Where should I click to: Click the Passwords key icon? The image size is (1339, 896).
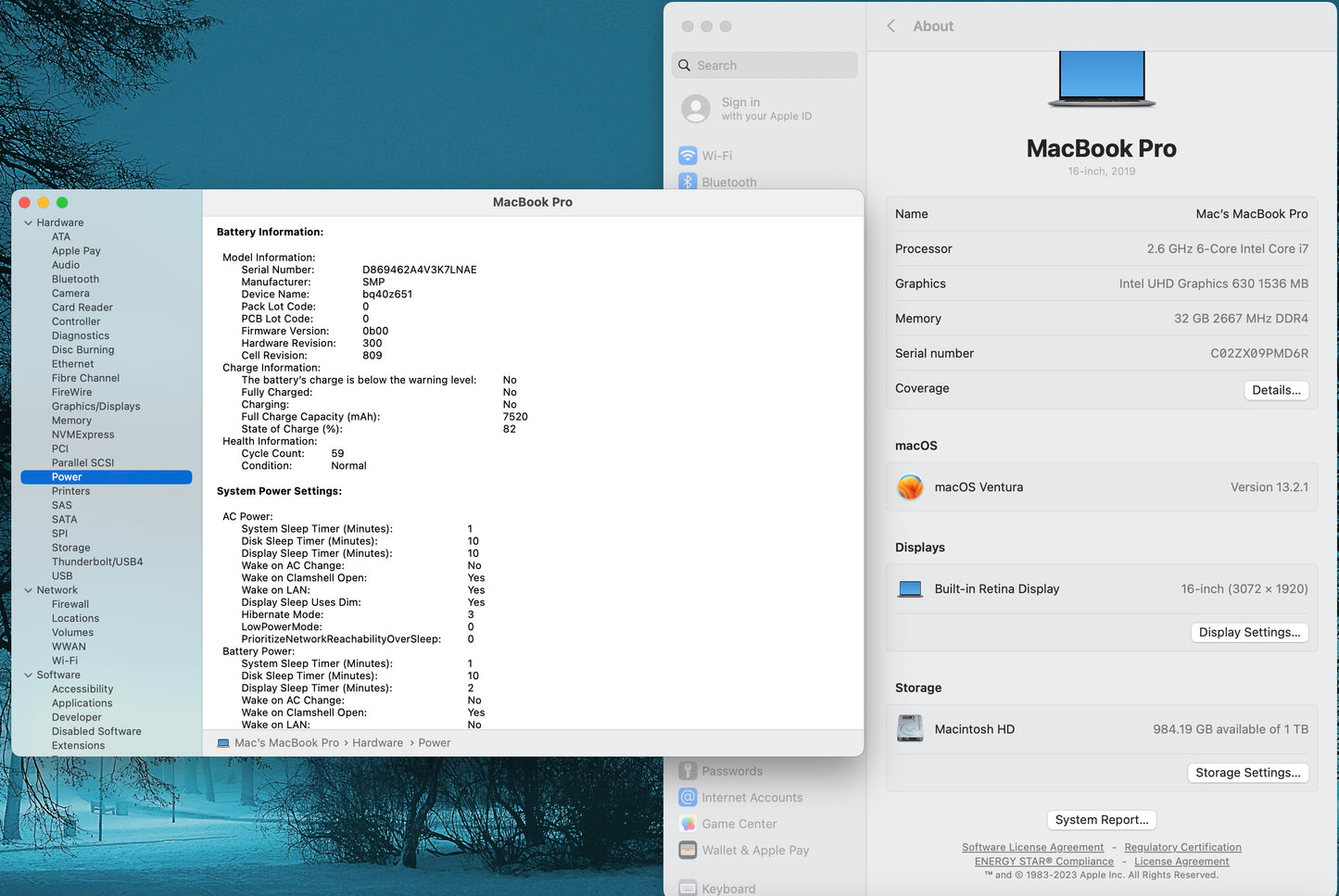[x=688, y=771]
